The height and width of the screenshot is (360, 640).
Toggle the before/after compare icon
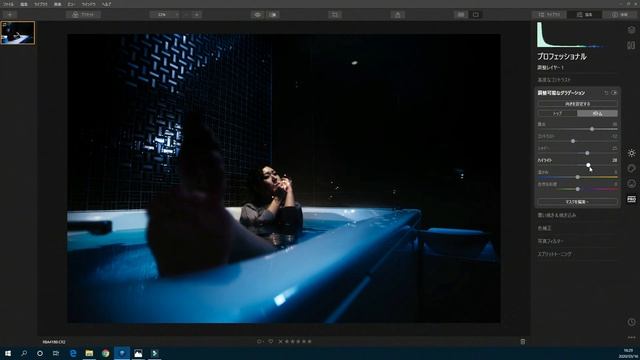273,14
